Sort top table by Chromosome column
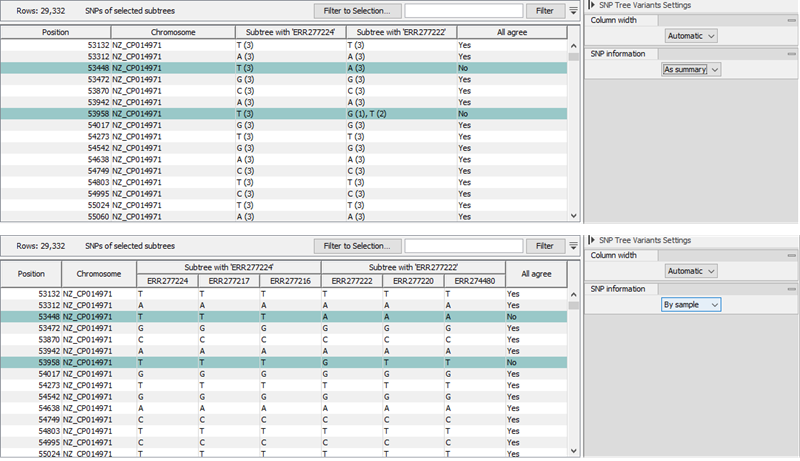This screenshot has height=461, width=800. pyautogui.click(x=173, y=32)
